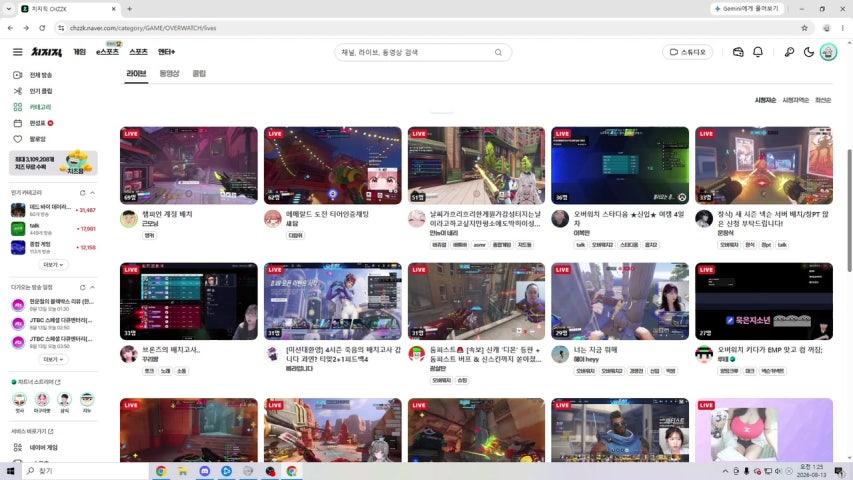Open the Chrome three-dot menu

843,28
